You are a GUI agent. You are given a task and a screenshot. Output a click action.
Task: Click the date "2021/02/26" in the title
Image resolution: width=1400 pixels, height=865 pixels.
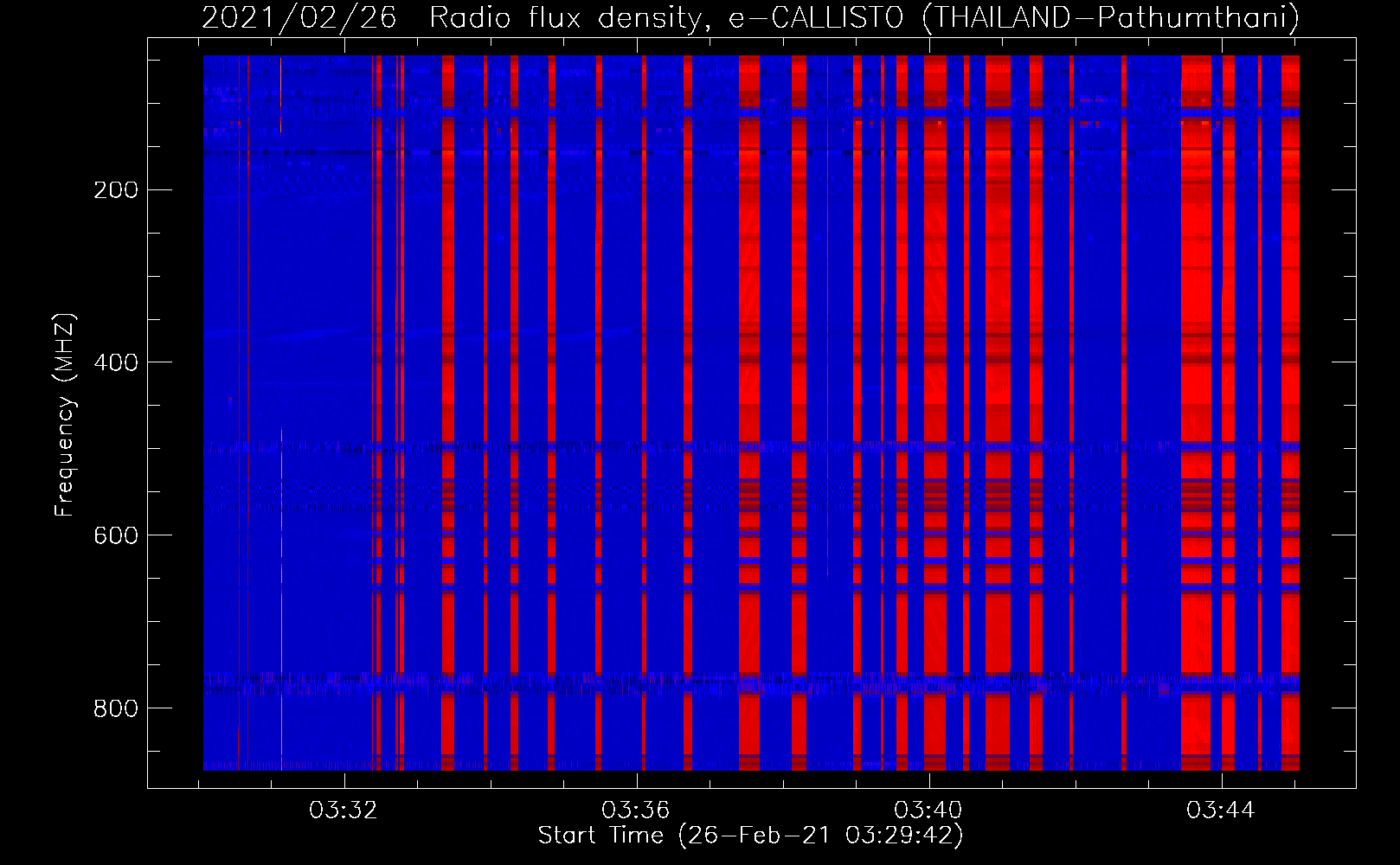[299, 16]
